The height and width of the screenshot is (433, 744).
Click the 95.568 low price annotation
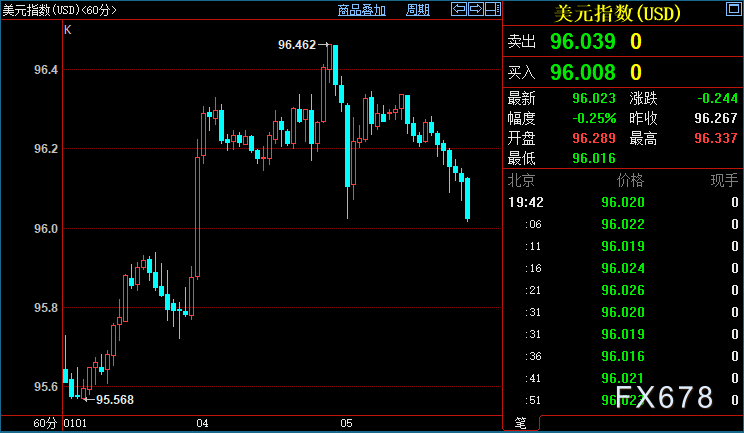(115, 400)
